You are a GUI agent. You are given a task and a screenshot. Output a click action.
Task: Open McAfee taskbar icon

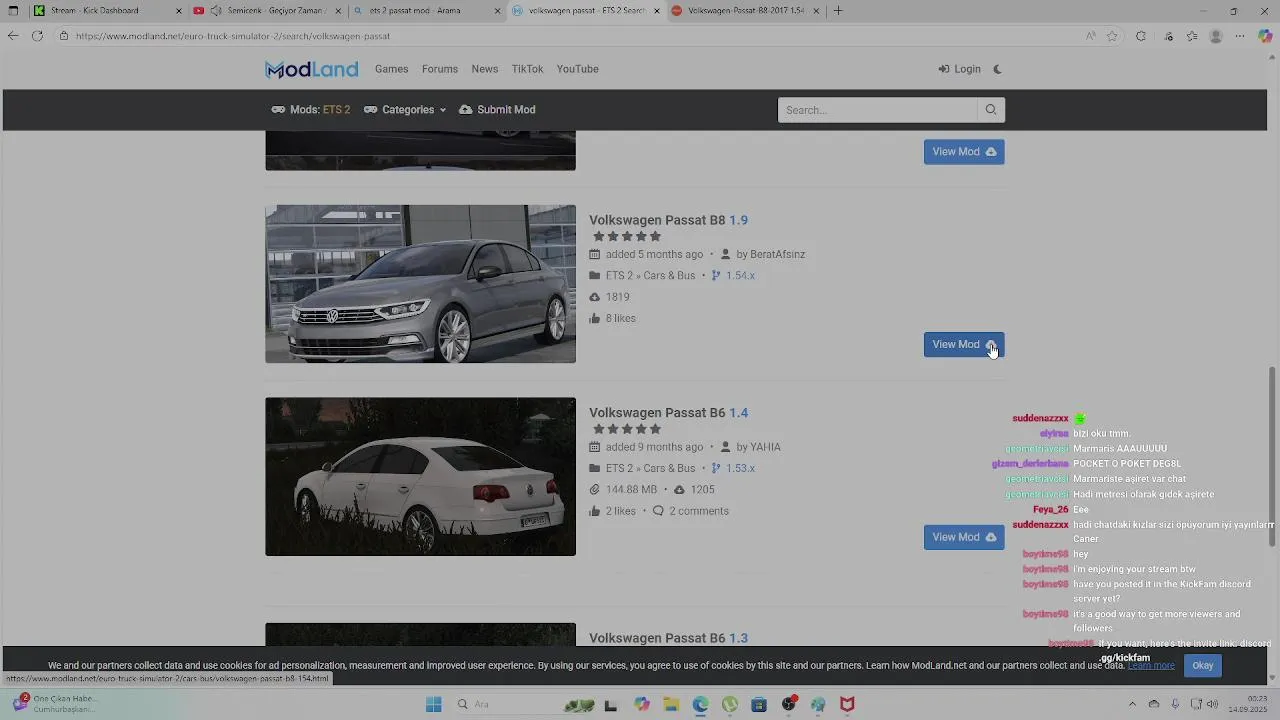coord(847,705)
